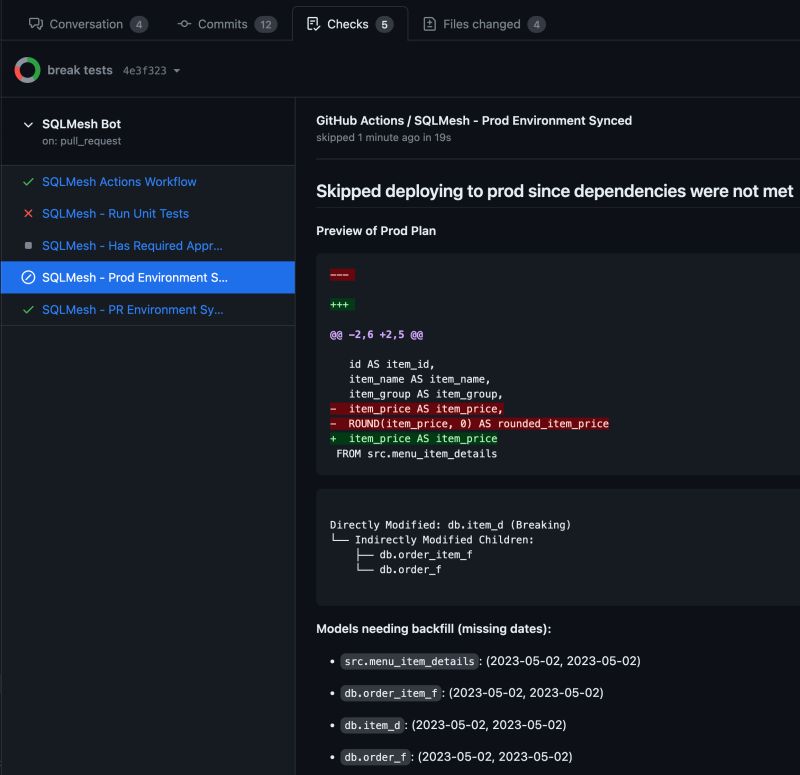Viewport: 800px width, 775px height.
Task: Open the SQLMesh Actions Workflow check
Action: (123, 182)
